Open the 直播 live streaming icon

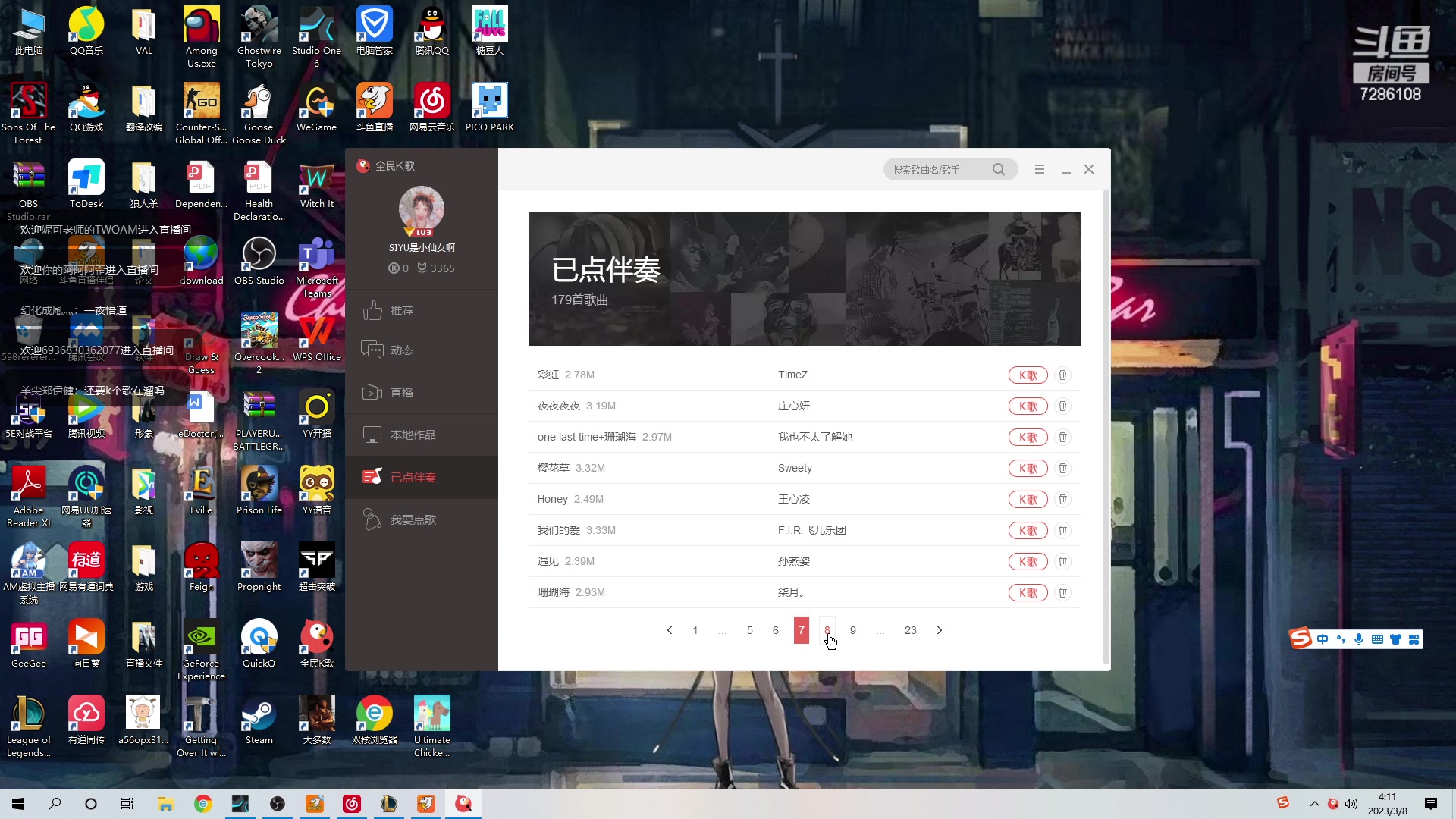pos(372,392)
